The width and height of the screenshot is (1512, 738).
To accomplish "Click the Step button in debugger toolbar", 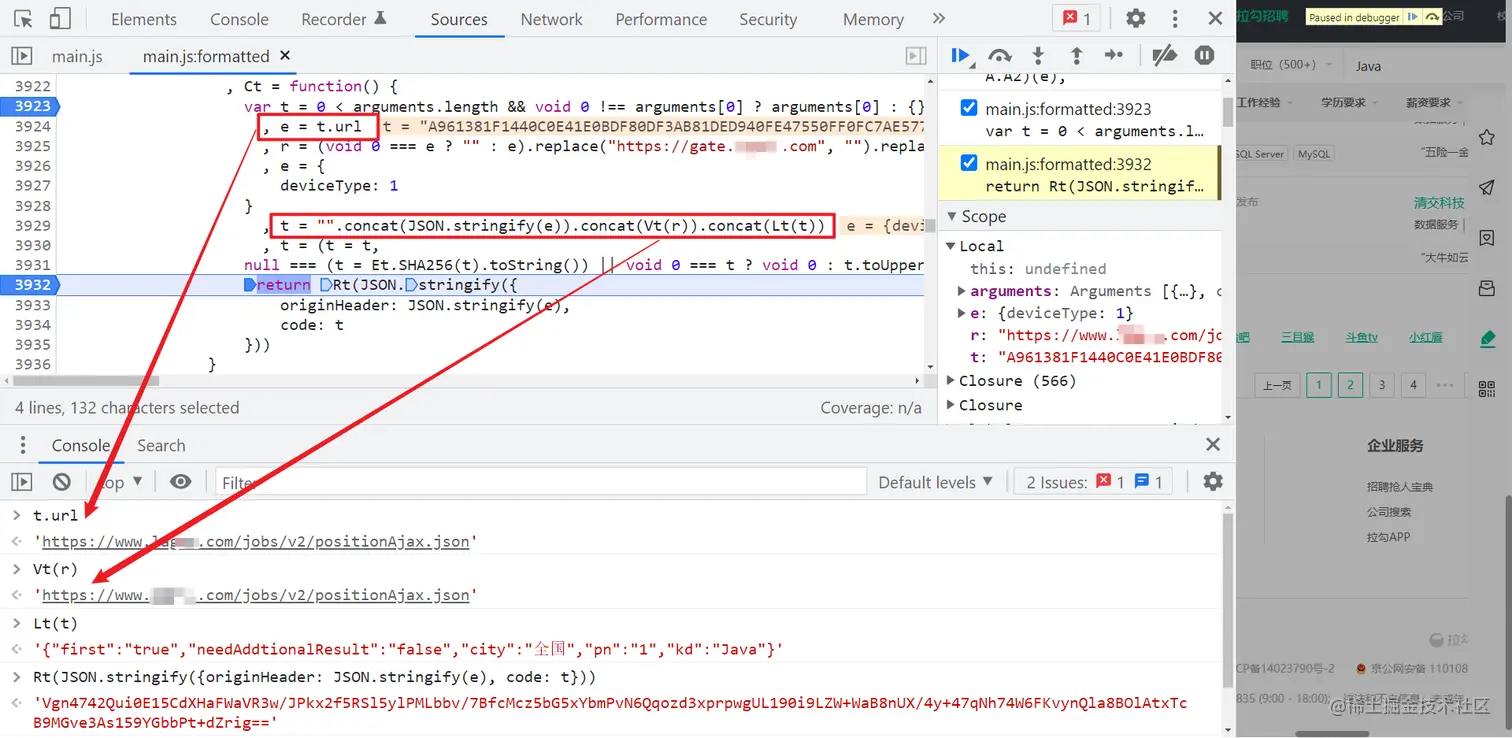I will [x=1114, y=56].
